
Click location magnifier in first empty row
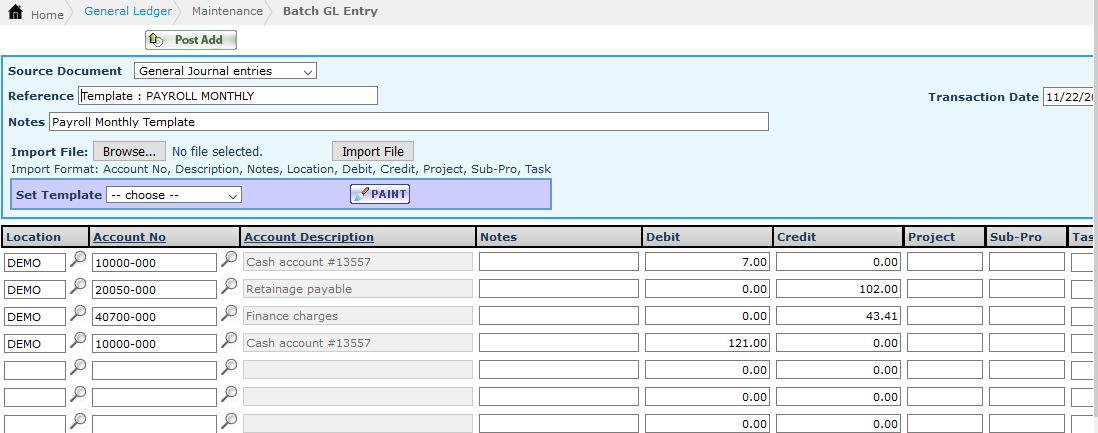click(x=78, y=368)
